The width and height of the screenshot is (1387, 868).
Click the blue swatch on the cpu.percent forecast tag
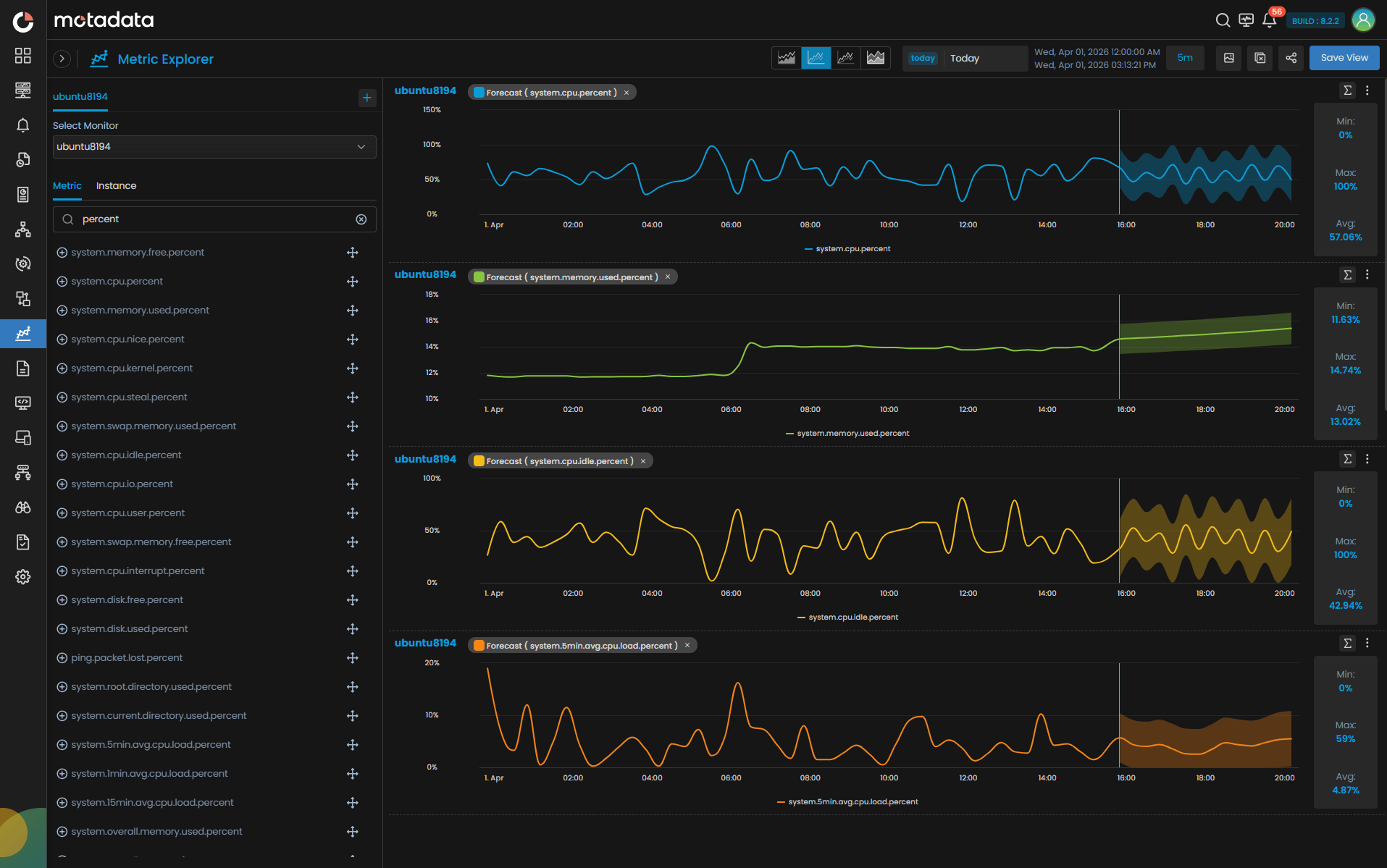click(478, 92)
